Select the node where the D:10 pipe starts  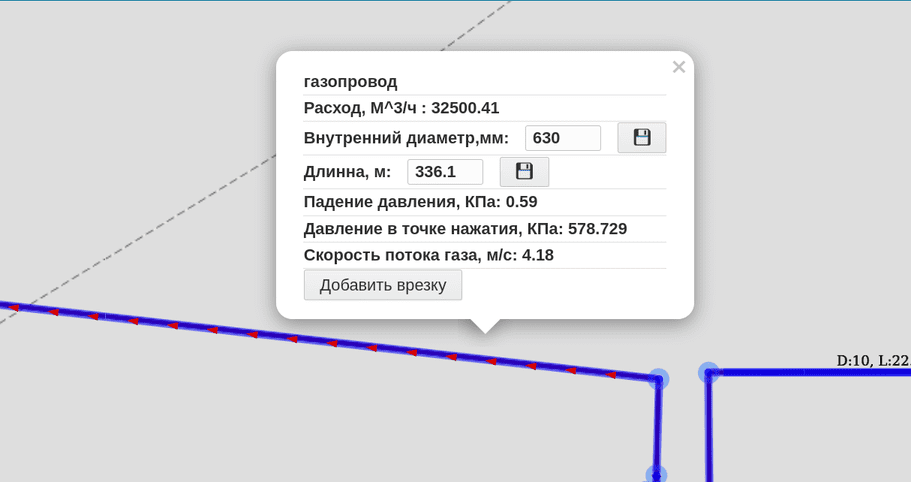[708, 373]
